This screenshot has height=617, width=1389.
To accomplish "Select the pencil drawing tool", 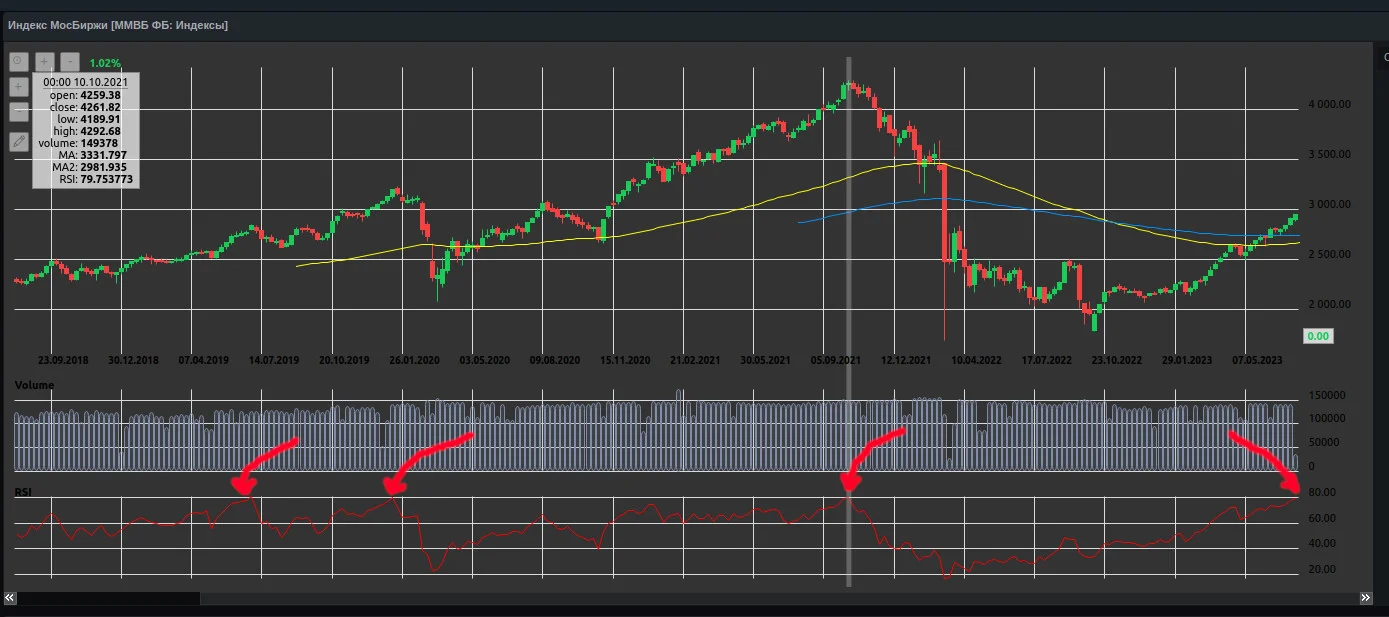I will coord(19,141).
